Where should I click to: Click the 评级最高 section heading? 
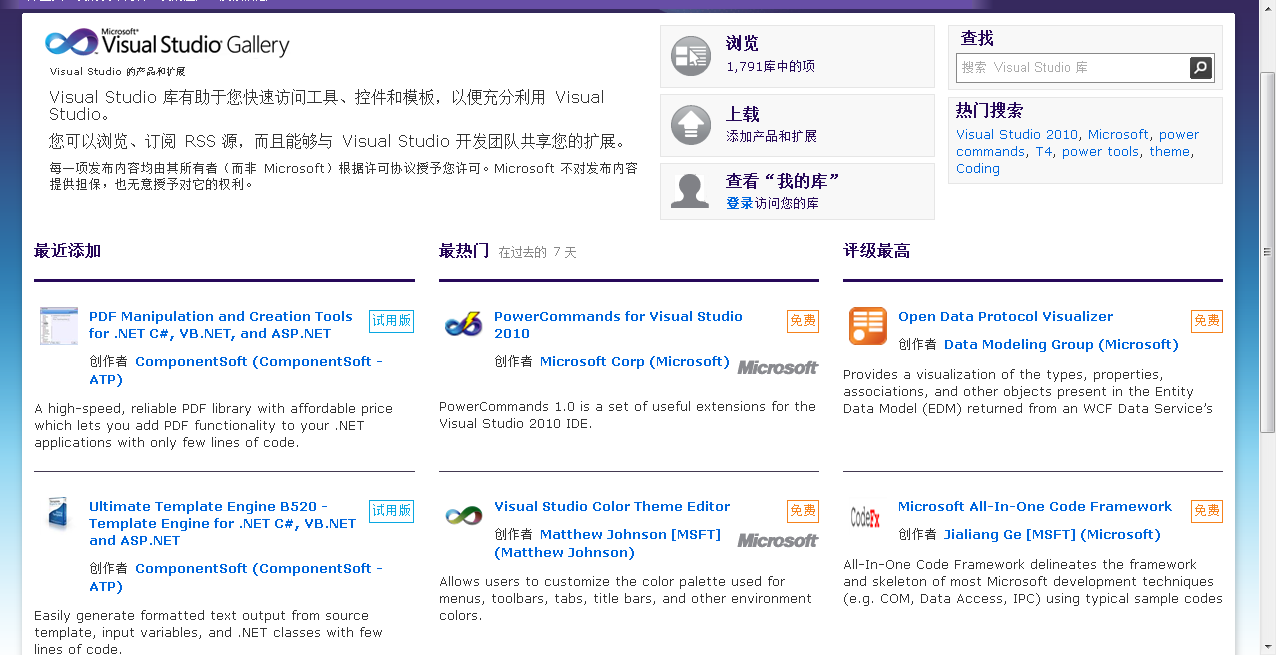point(876,250)
